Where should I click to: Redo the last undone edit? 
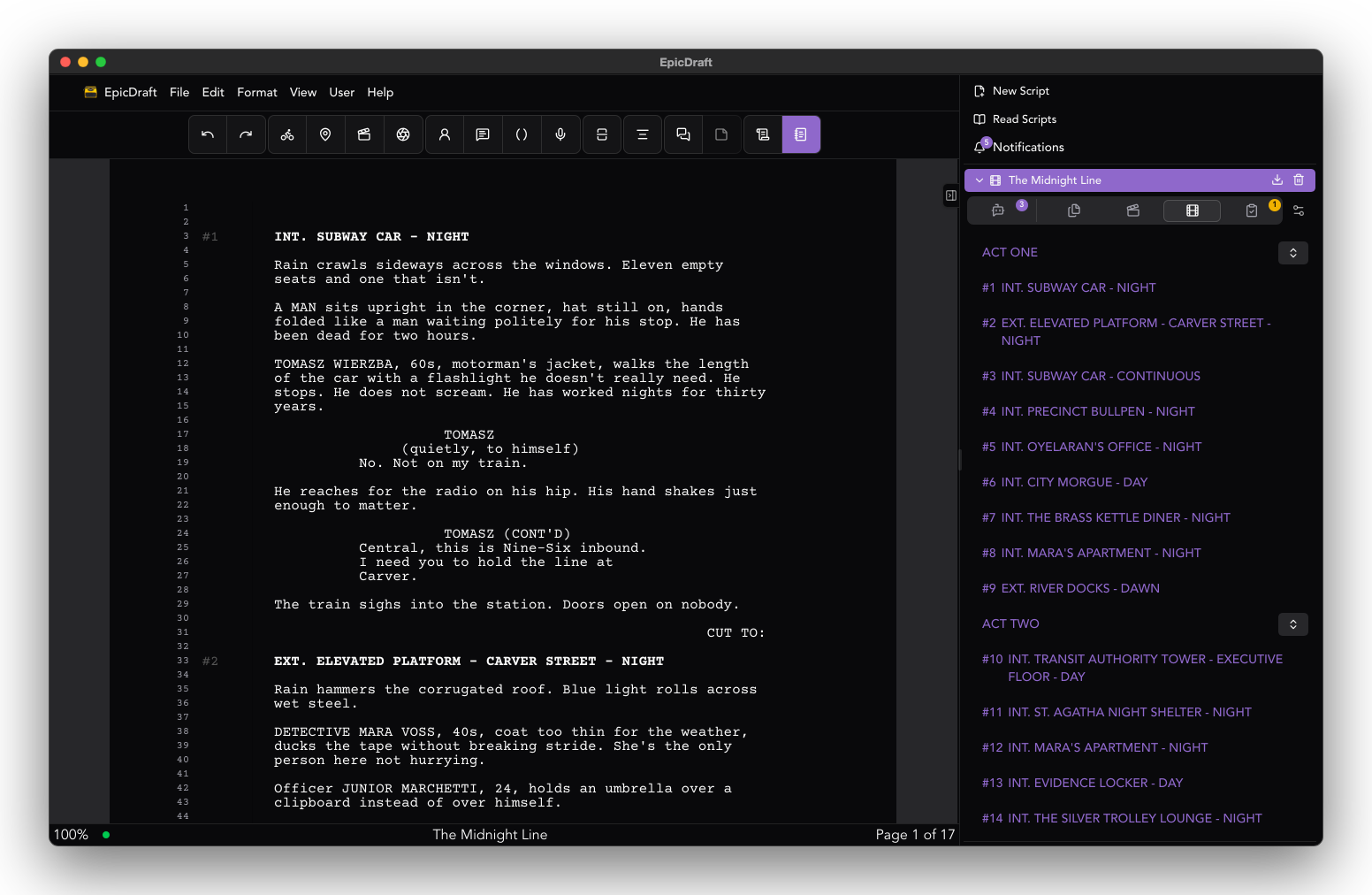[x=246, y=134]
